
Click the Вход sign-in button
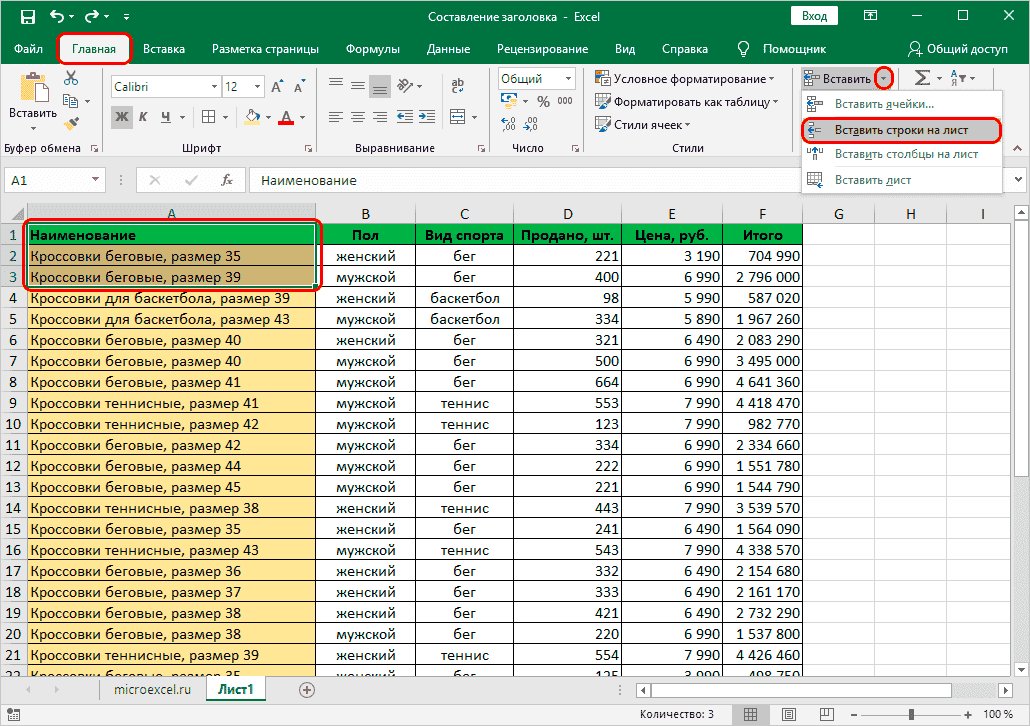814,16
